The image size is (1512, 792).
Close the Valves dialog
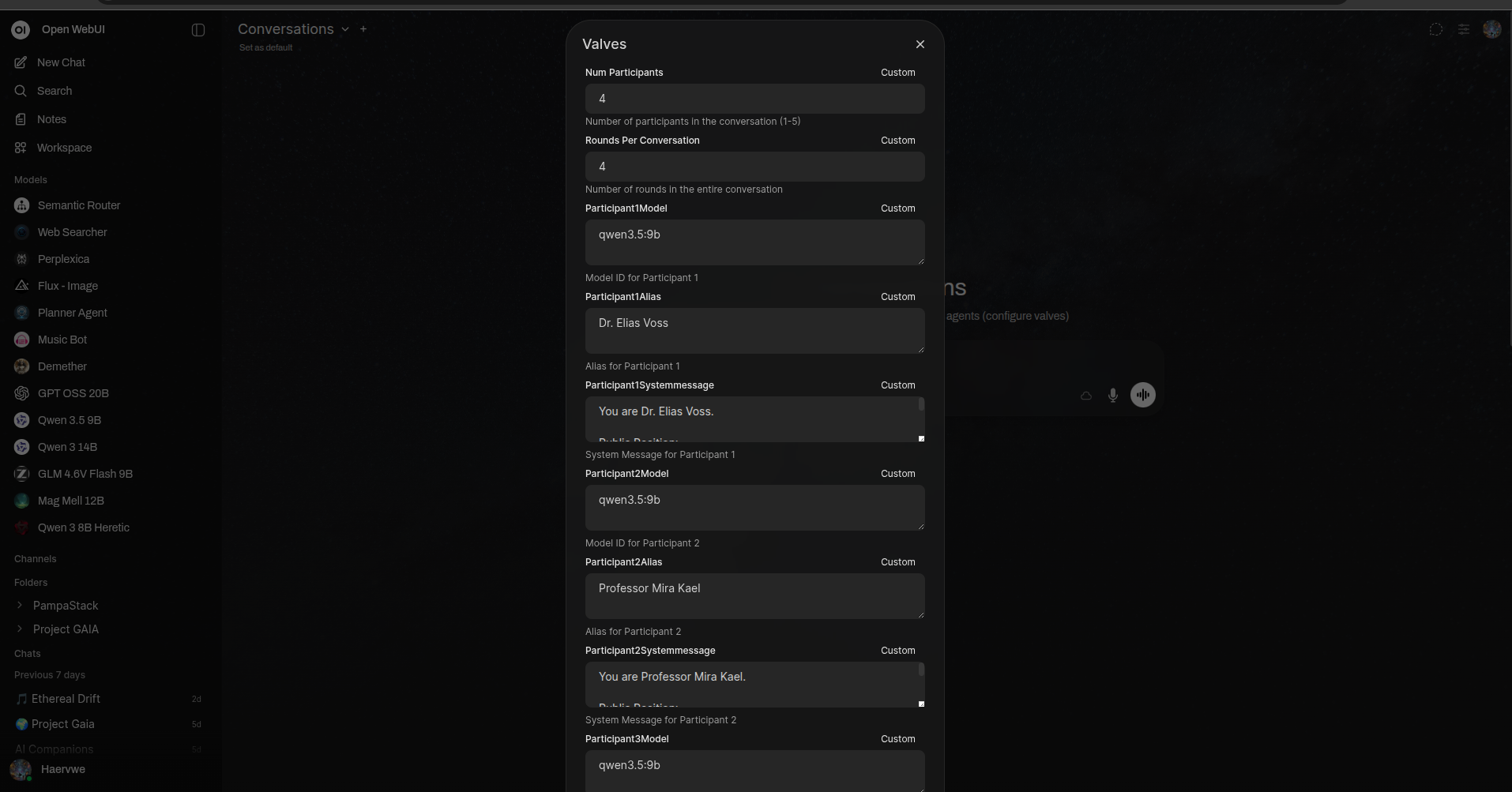pyautogui.click(x=920, y=44)
